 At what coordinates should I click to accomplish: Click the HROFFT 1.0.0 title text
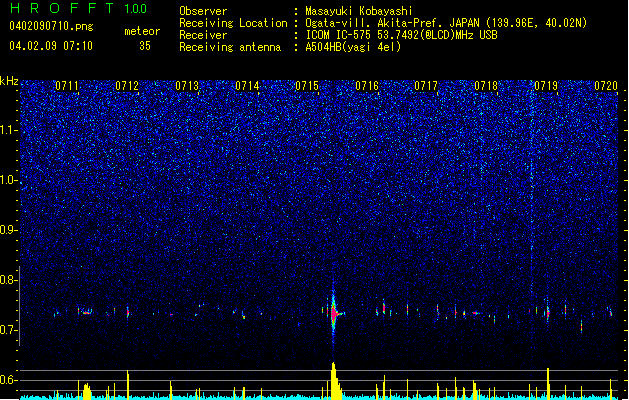coord(78,8)
